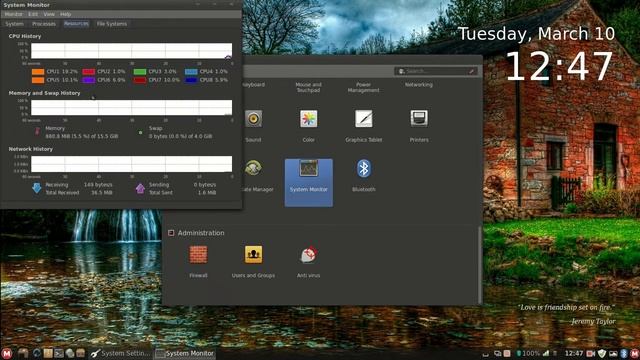Change the CPU1 graph color swatch

click(38, 72)
